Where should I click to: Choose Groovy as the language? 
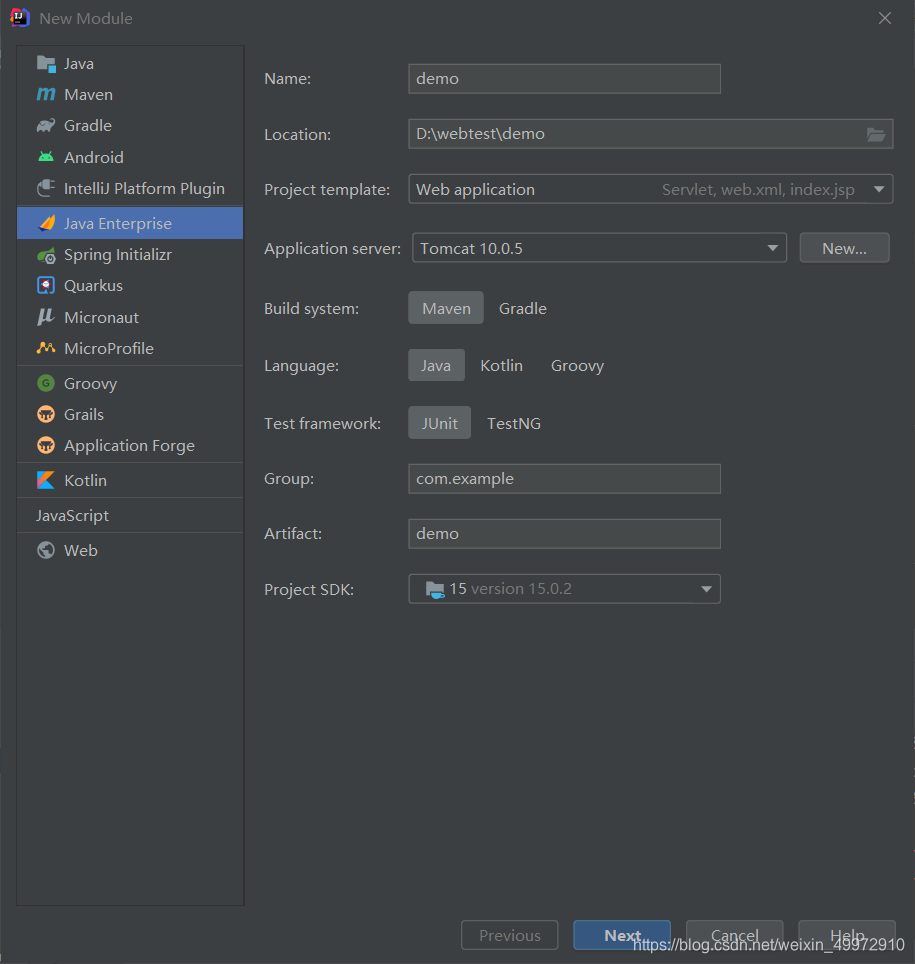[577, 365]
